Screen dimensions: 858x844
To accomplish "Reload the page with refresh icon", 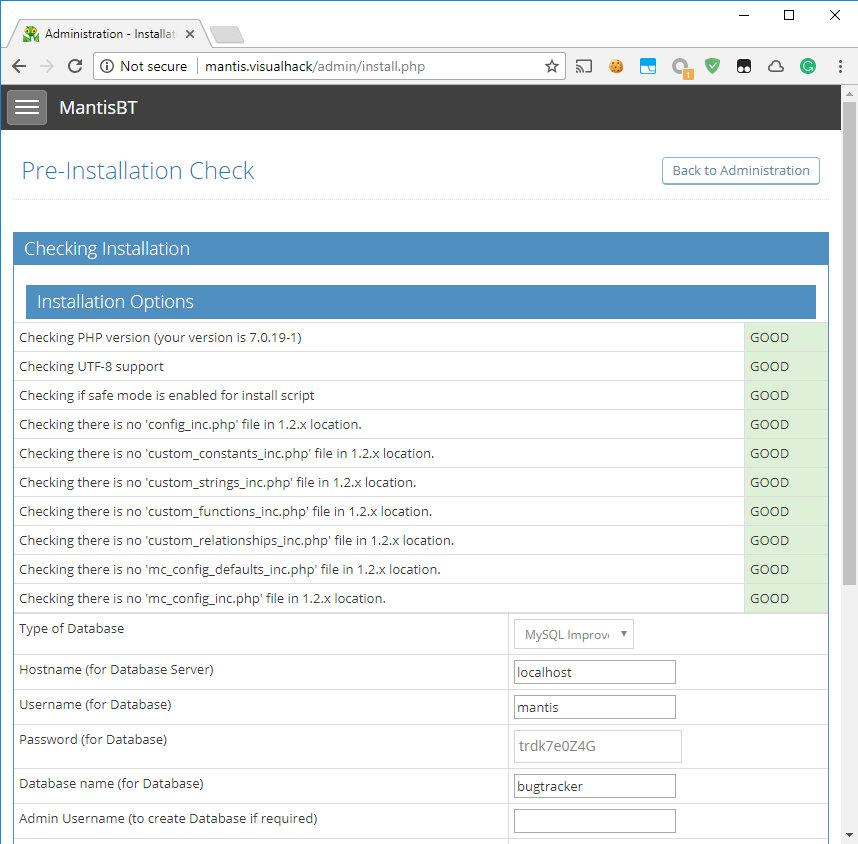I will tap(75, 66).
